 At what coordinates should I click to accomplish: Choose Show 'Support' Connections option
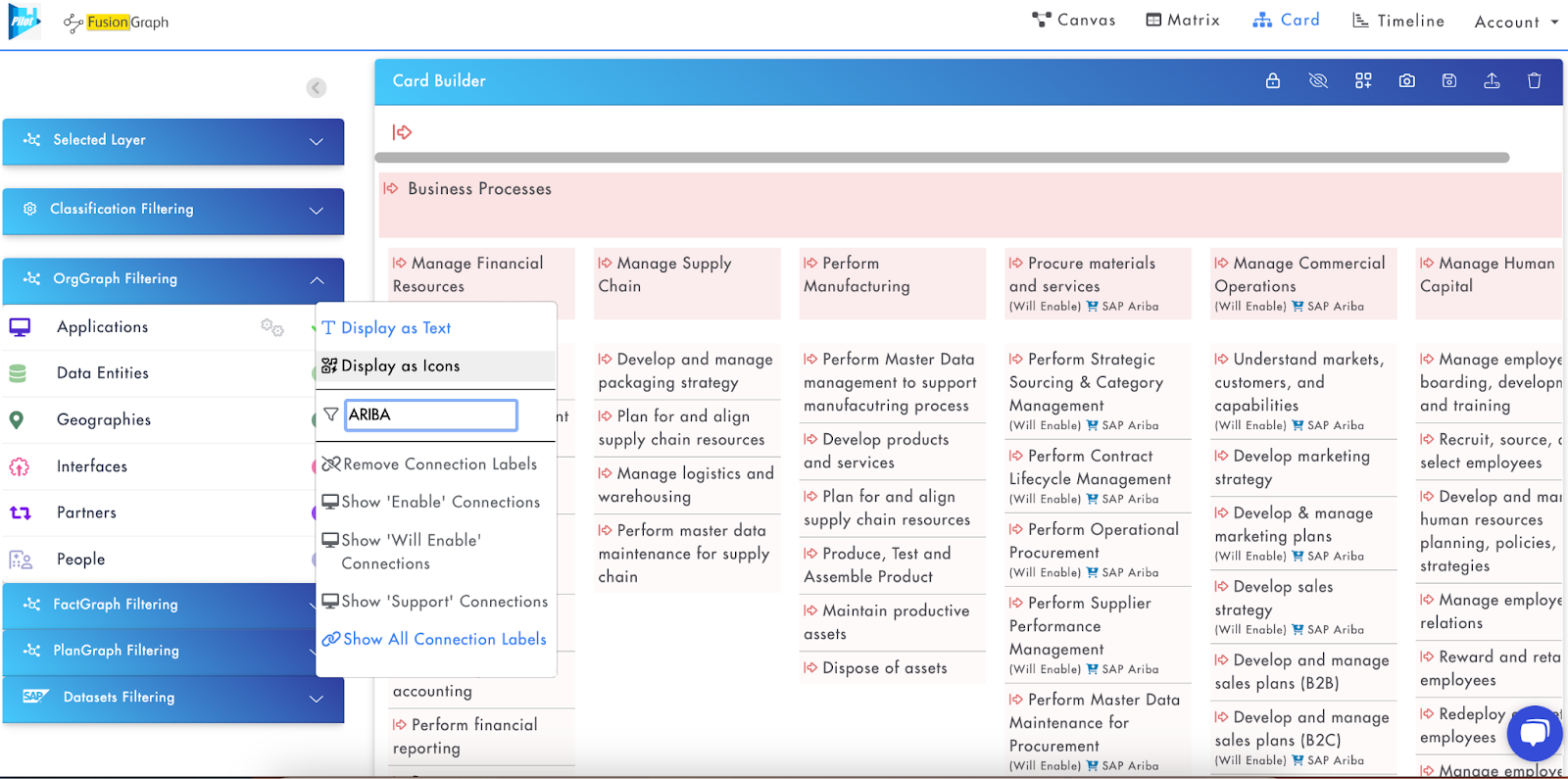point(436,602)
